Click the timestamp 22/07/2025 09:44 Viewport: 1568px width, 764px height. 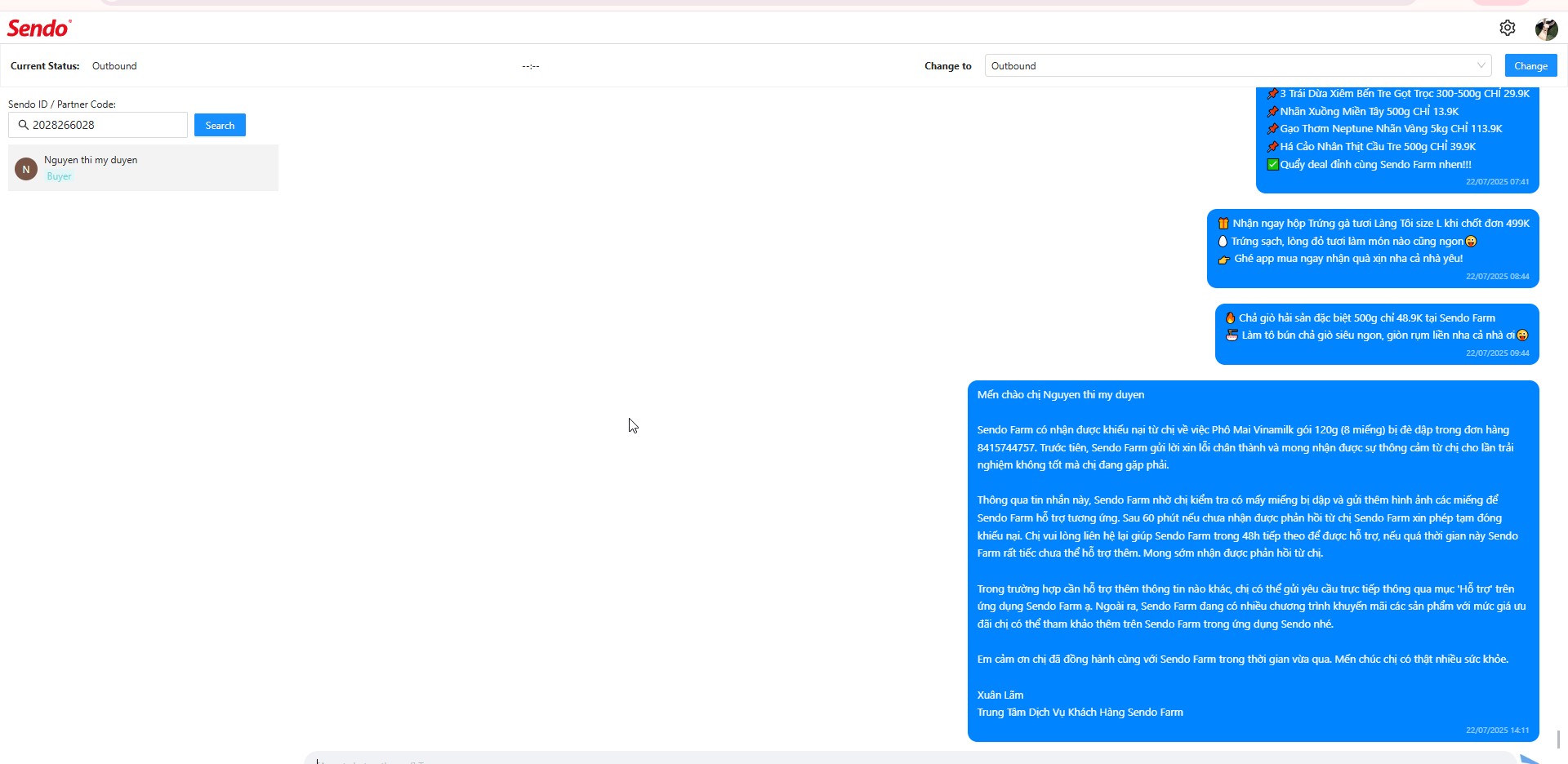pyautogui.click(x=1497, y=353)
